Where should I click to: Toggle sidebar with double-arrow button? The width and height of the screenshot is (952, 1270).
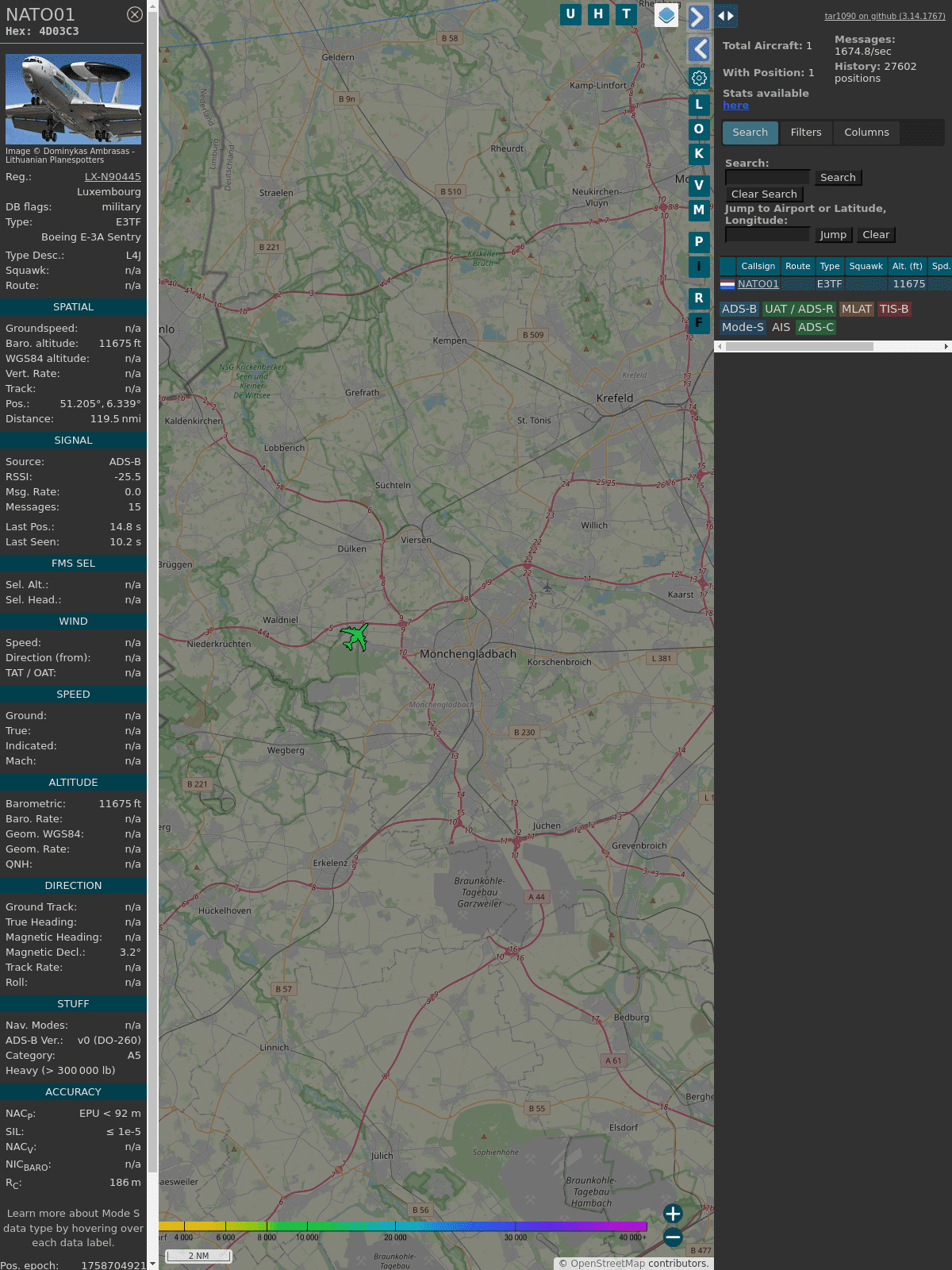click(x=726, y=16)
